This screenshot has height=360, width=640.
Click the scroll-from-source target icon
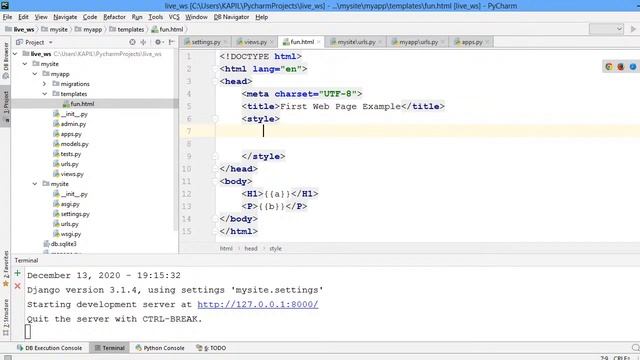132,42
